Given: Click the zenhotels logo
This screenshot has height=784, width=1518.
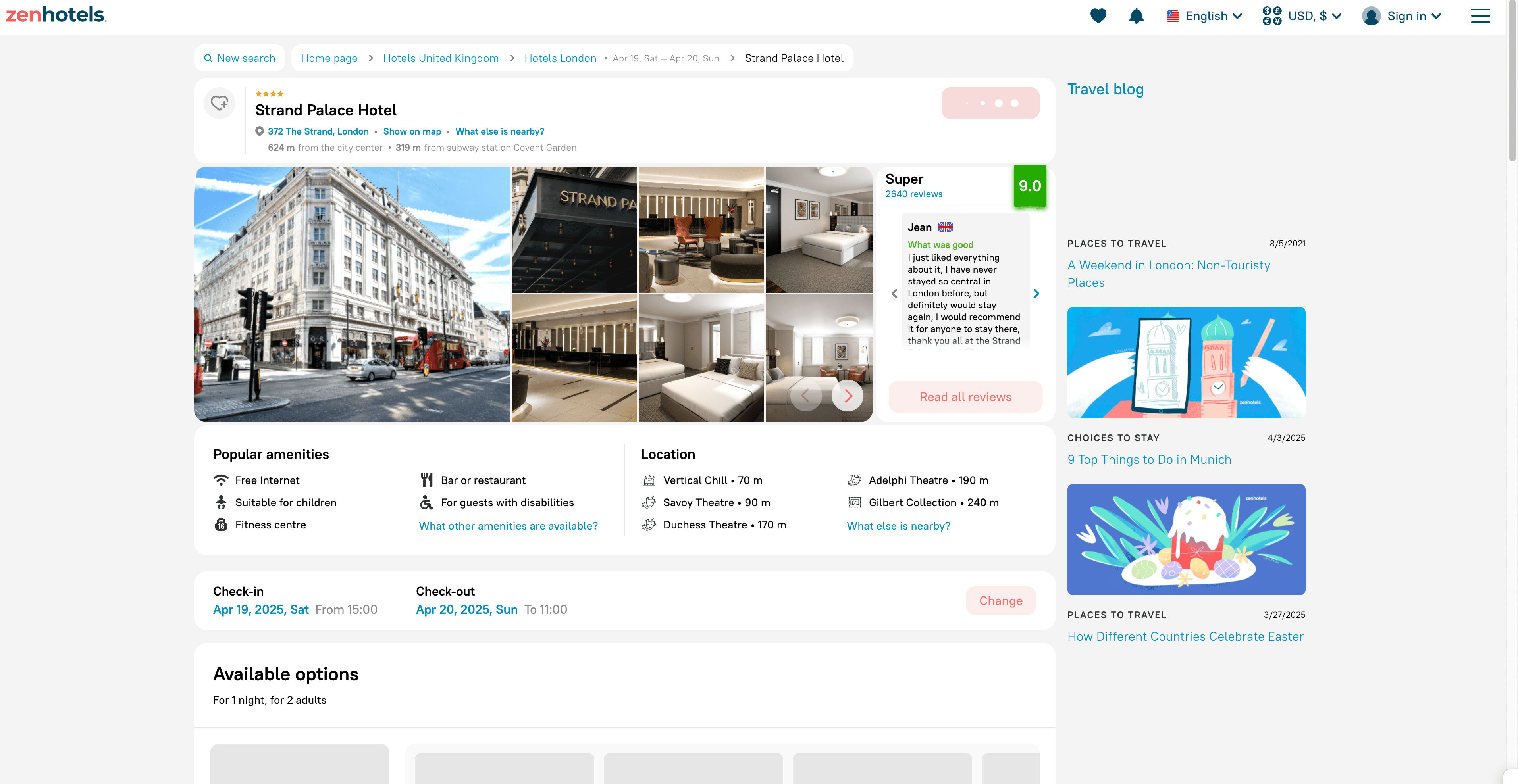Looking at the screenshot, I should click(x=56, y=15).
